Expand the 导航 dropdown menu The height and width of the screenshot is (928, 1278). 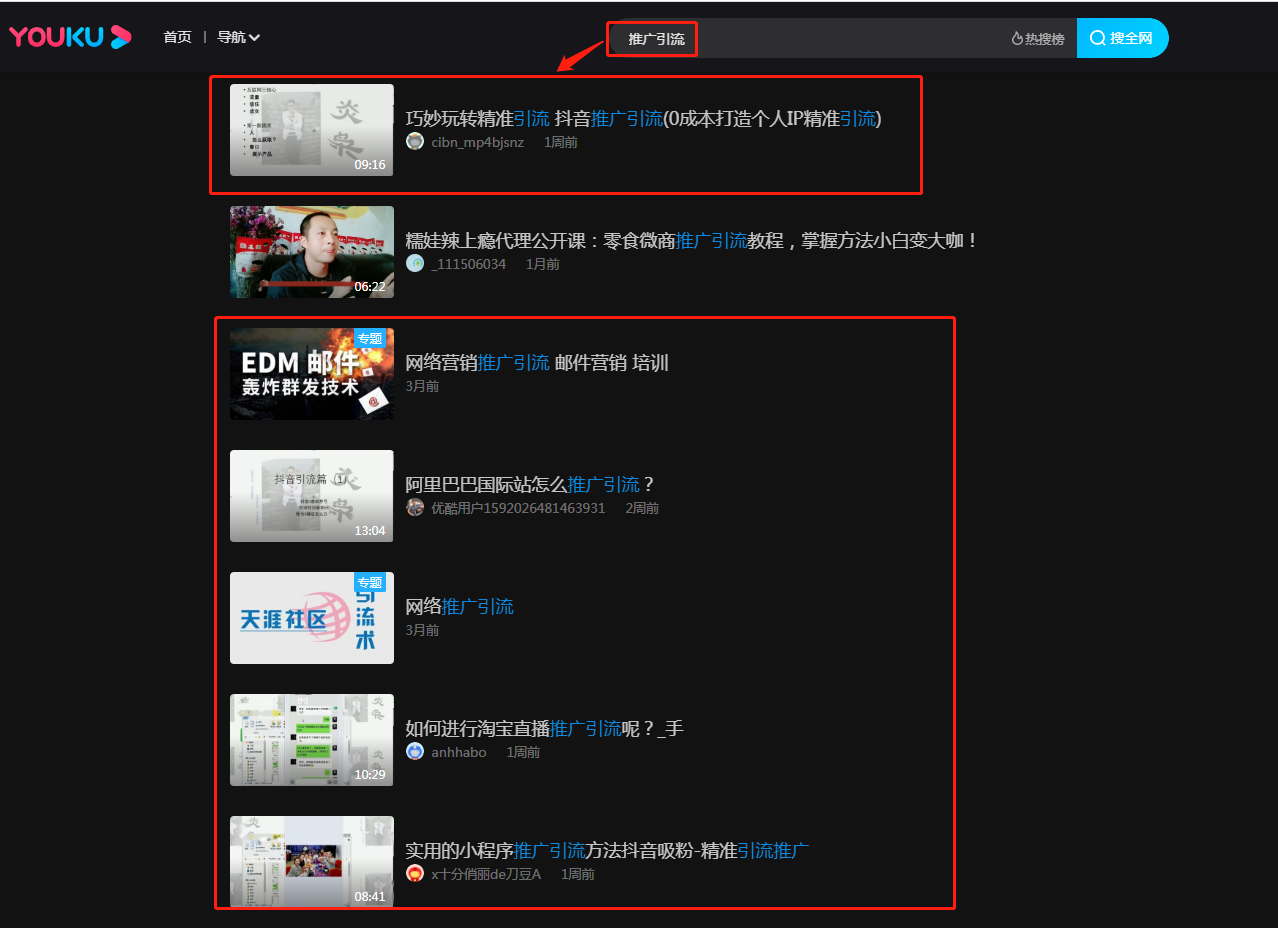(239, 38)
